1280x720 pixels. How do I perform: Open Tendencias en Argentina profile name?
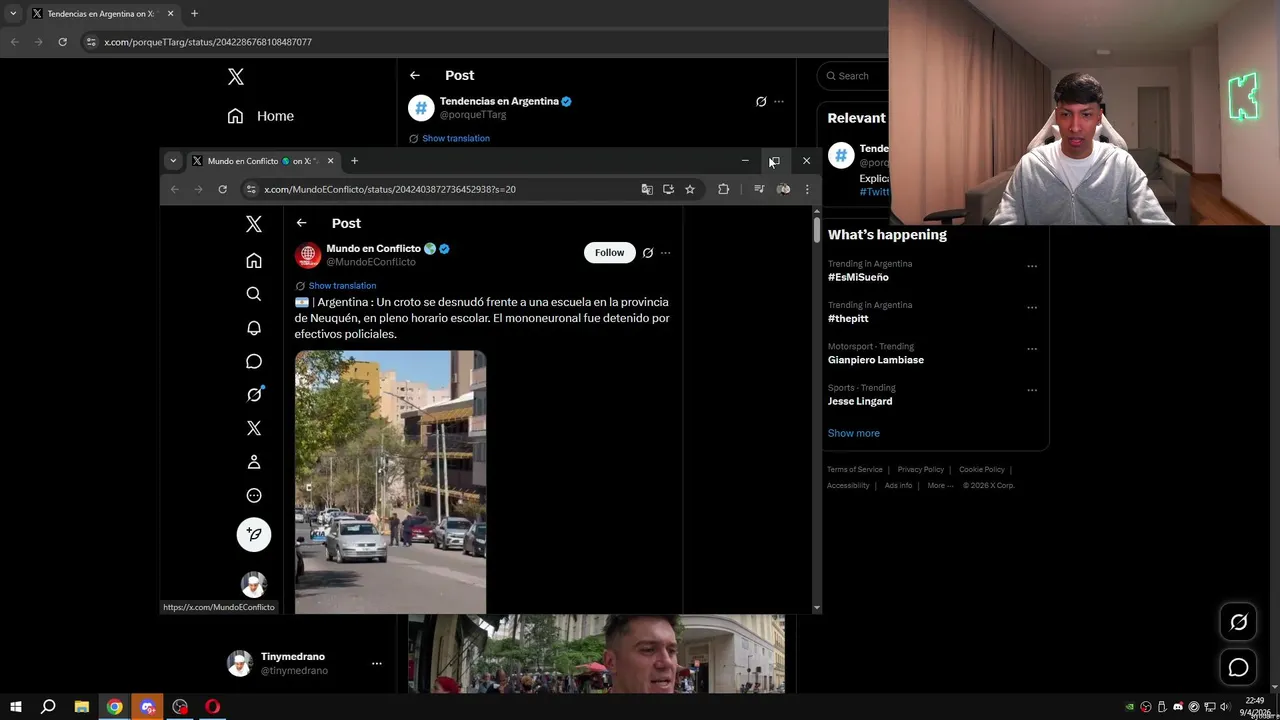click(499, 101)
